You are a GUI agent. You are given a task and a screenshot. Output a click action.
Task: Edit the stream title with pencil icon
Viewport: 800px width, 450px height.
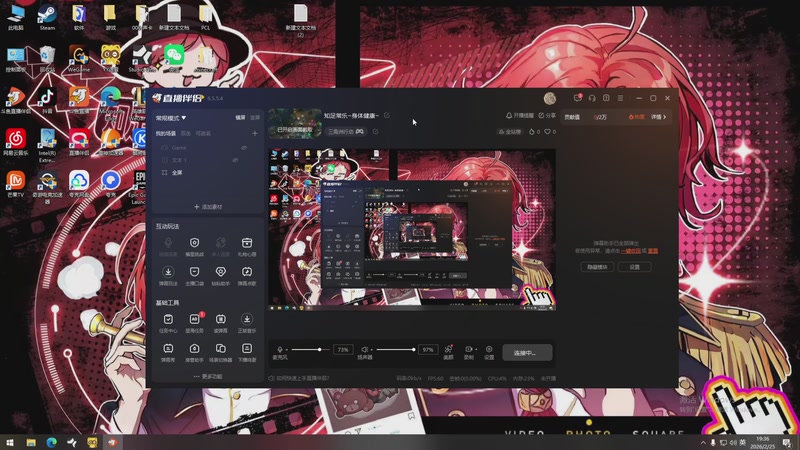[387, 116]
